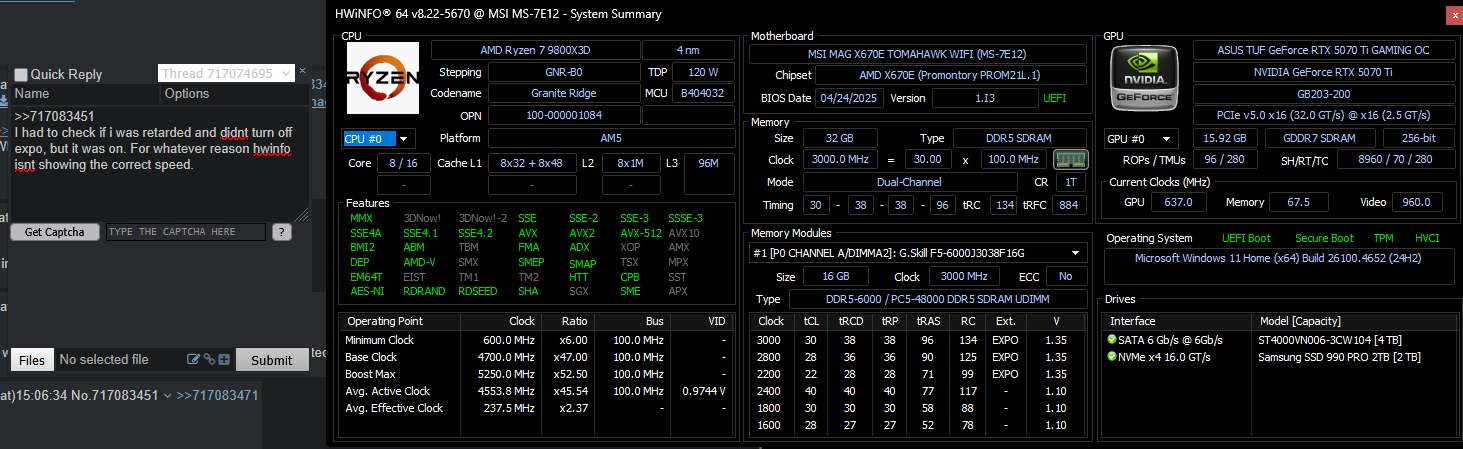Click the ASUS TUF GeForce RTX 5070 Ti field
1463x449 pixels.
tap(1323, 50)
